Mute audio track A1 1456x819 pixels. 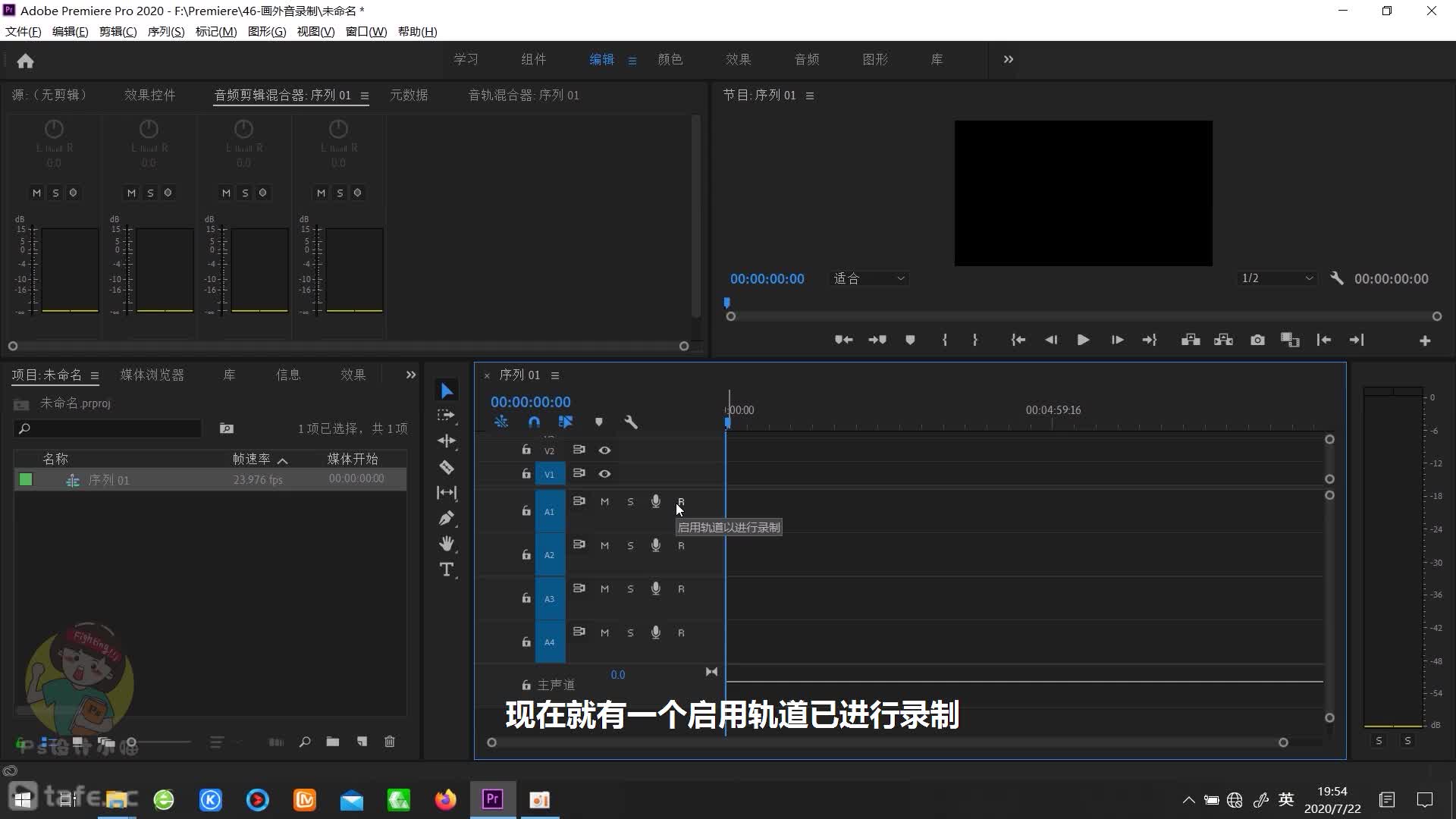pyautogui.click(x=604, y=502)
